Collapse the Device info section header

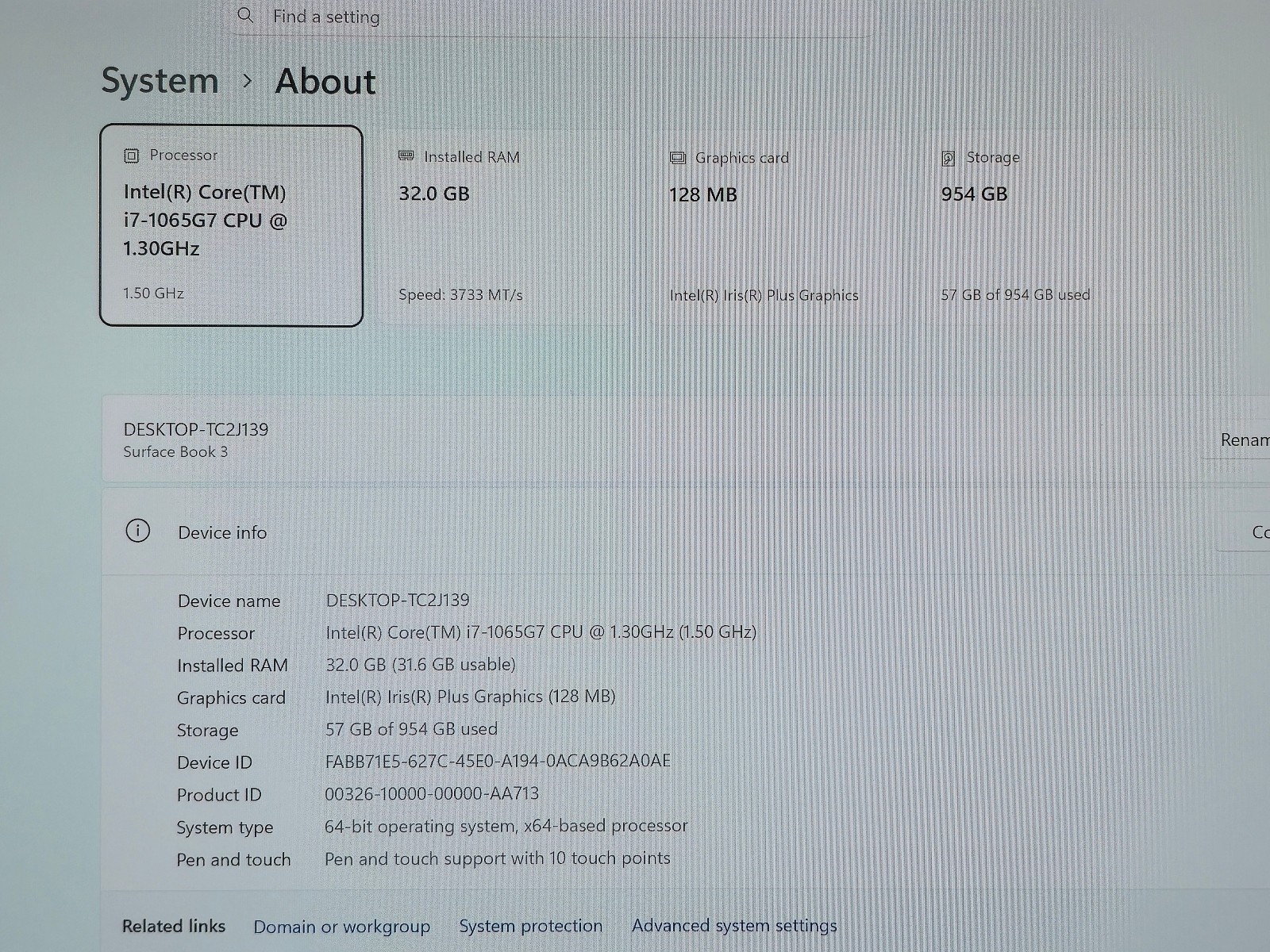point(686,532)
